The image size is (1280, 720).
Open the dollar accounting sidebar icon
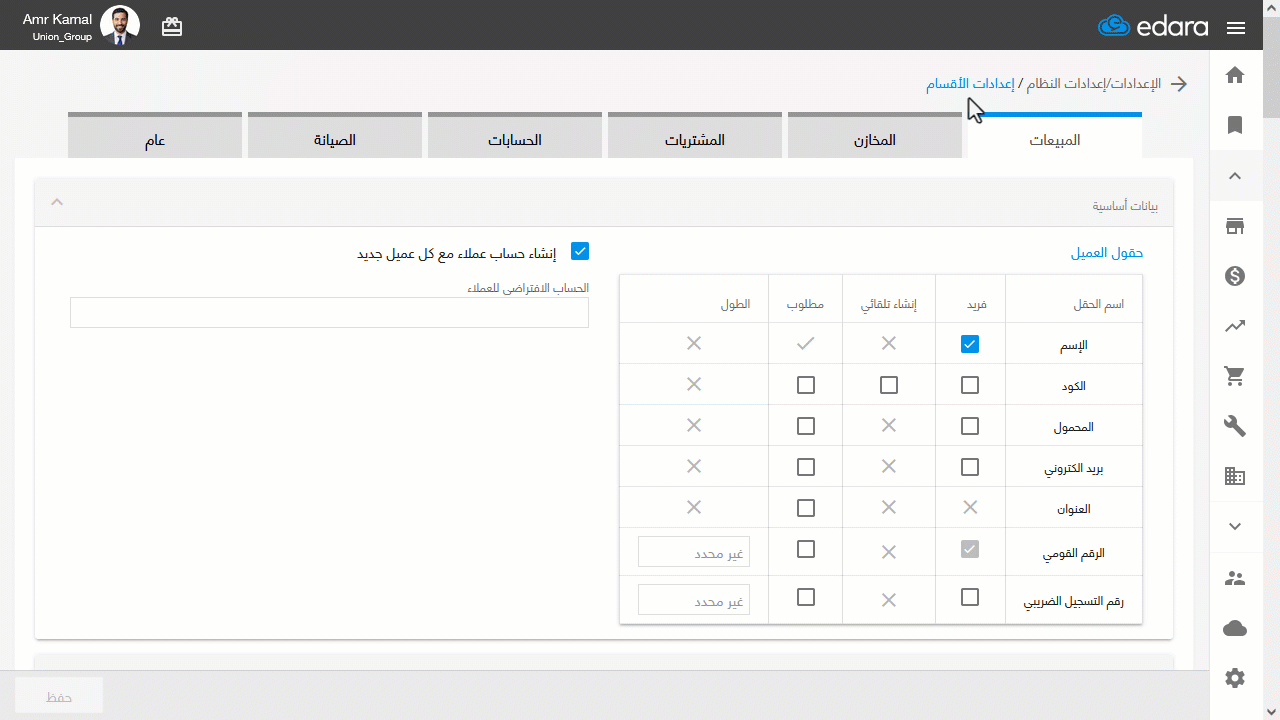coord(1235,276)
